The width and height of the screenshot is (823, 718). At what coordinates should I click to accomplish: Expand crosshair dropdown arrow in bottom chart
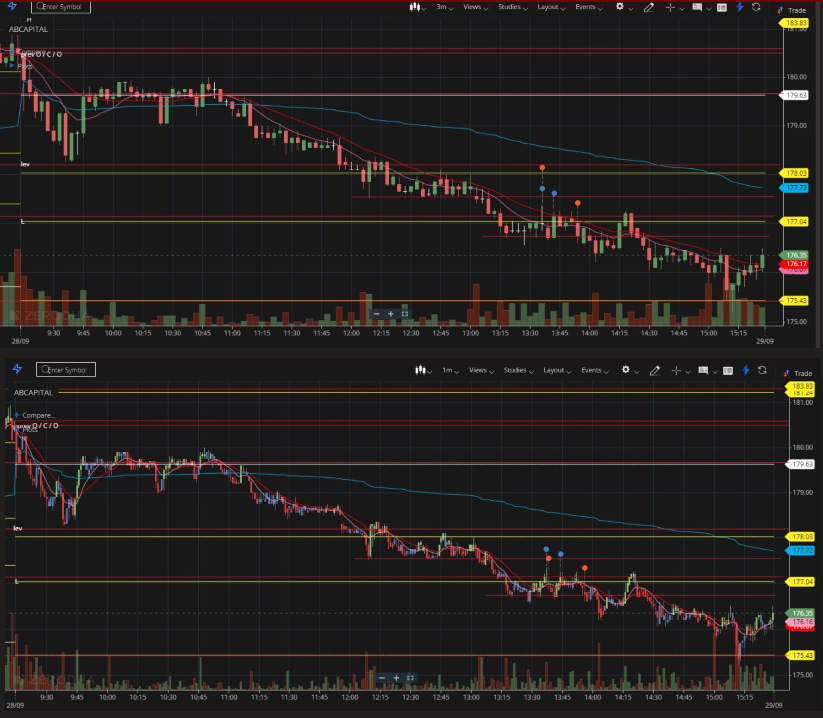click(x=688, y=372)
